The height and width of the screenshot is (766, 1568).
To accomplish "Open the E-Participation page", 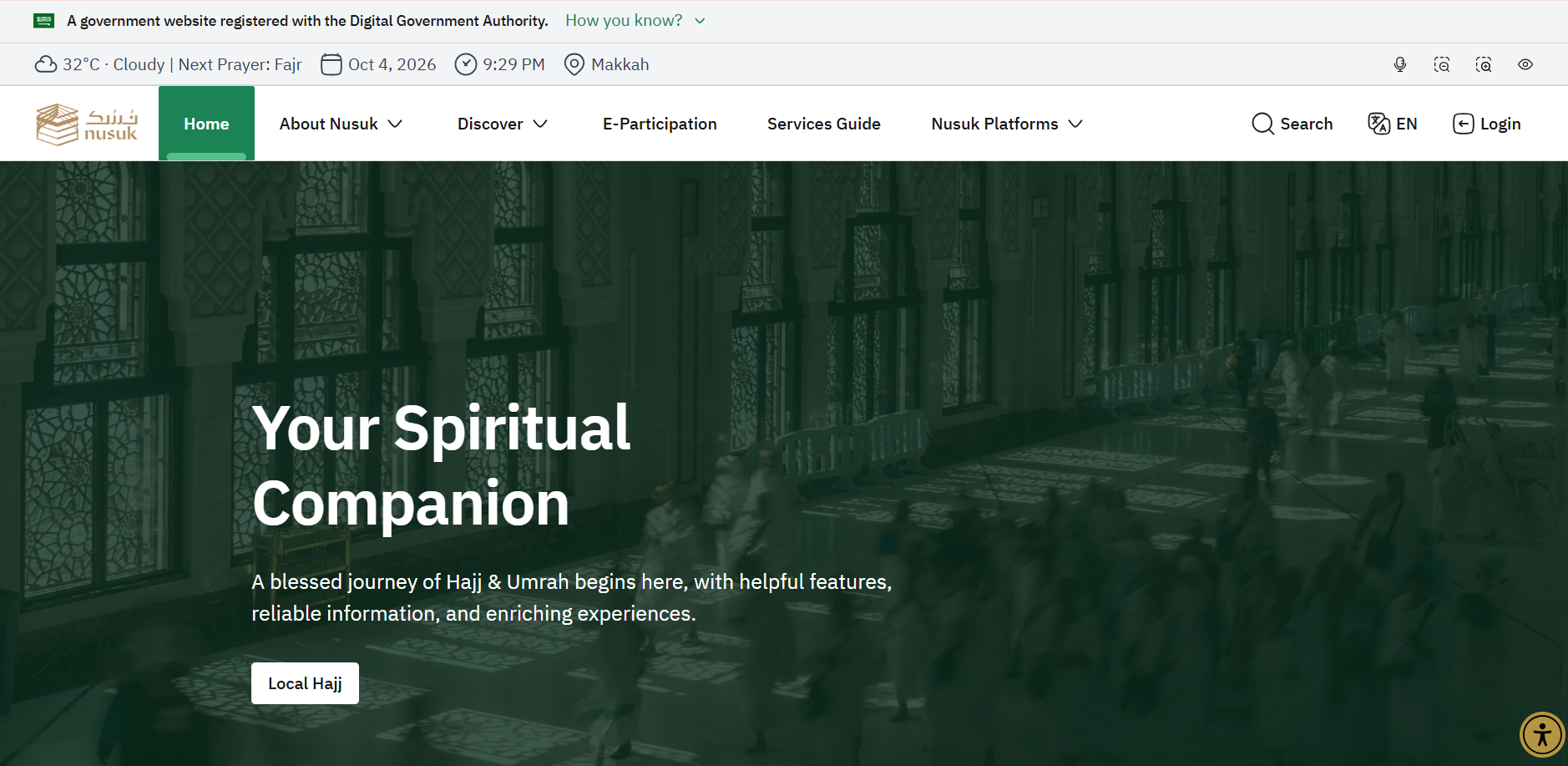I will 660,124.
